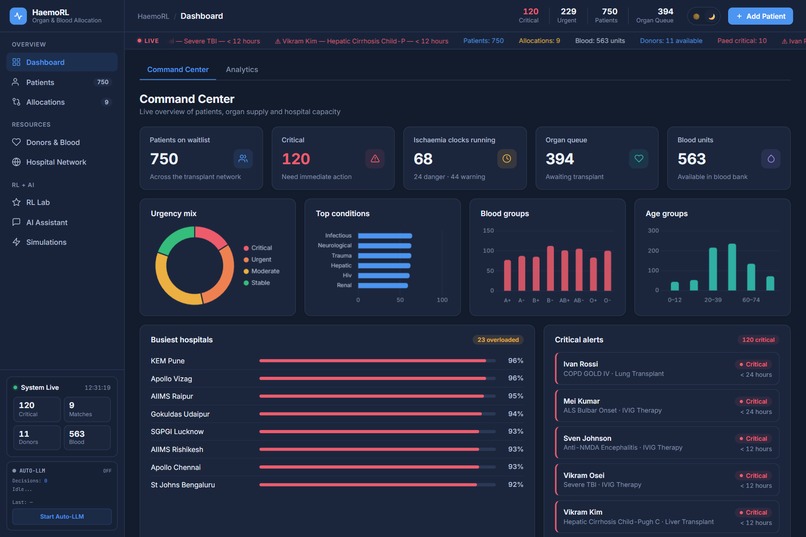Click the Gokuldas Udaipur hospital name
The image size is (806, 537).
coord(180,414)
